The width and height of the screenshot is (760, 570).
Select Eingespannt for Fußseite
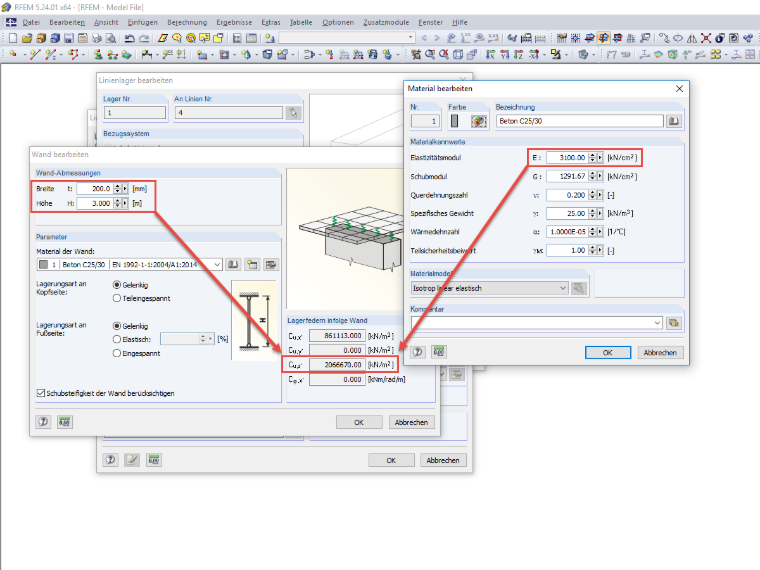tap(117, 353)
